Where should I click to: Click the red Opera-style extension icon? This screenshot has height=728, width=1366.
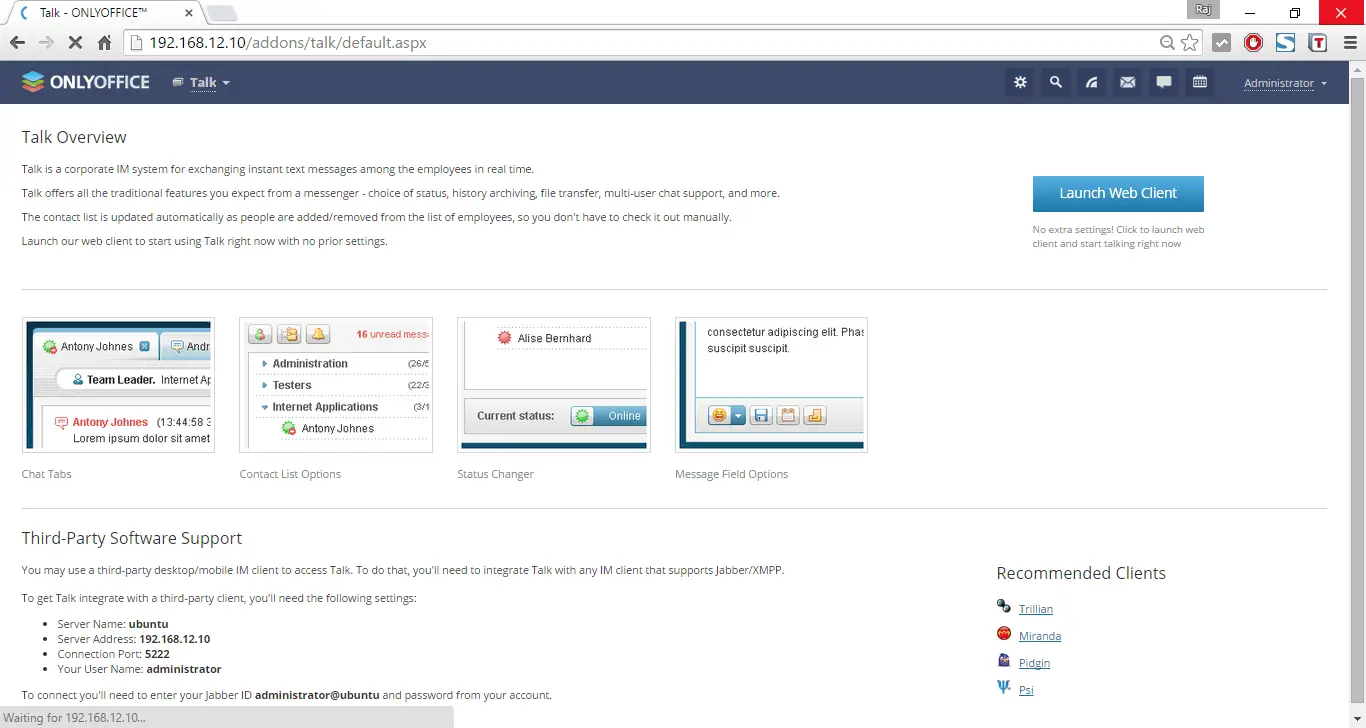[x=1253, y=43]
